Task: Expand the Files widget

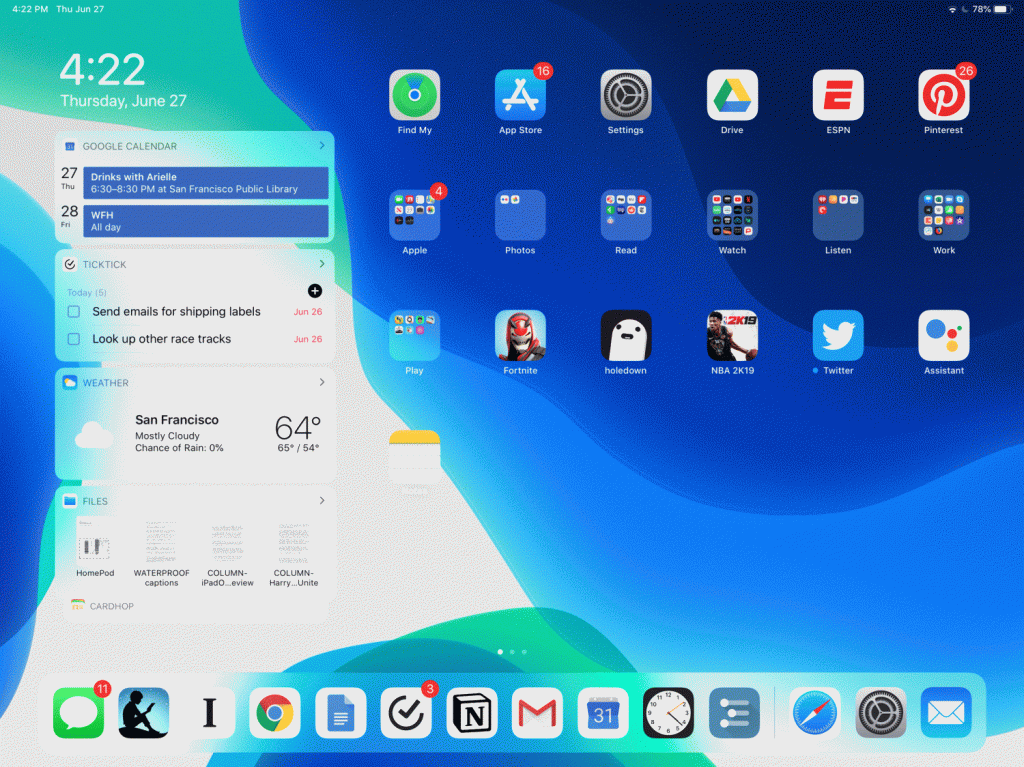Action: pos(322,500)
